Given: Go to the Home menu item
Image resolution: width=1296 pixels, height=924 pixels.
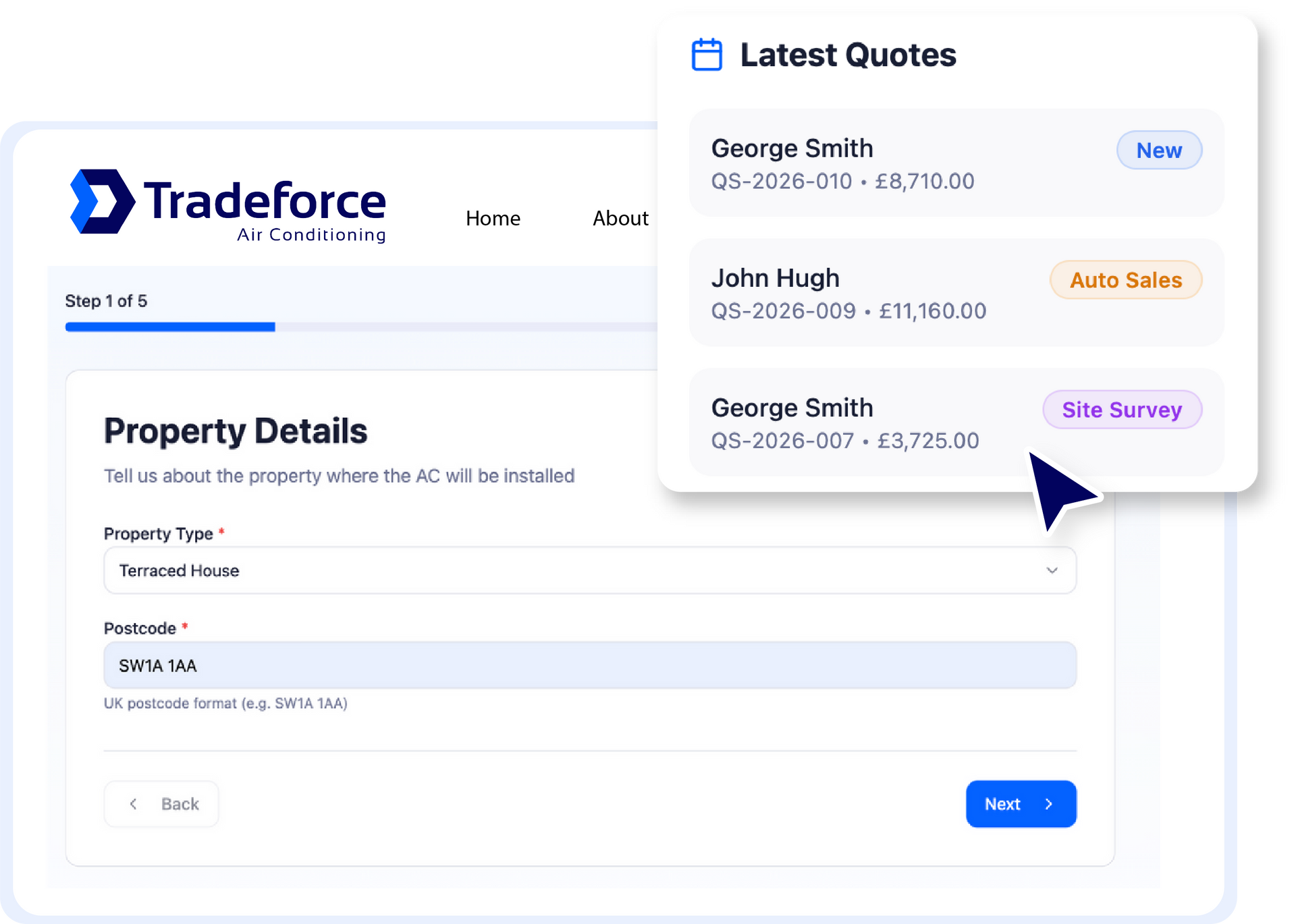Looking at the screenshot, I should point(493,218).
